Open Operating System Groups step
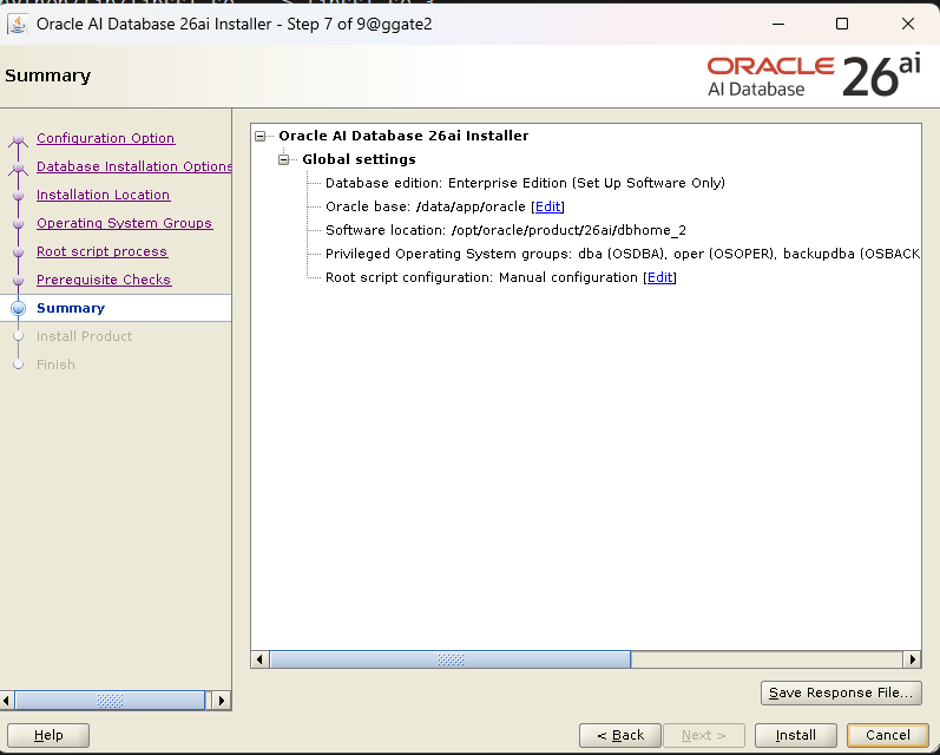This screenshot has height=755, width=940. click(124, 223)
